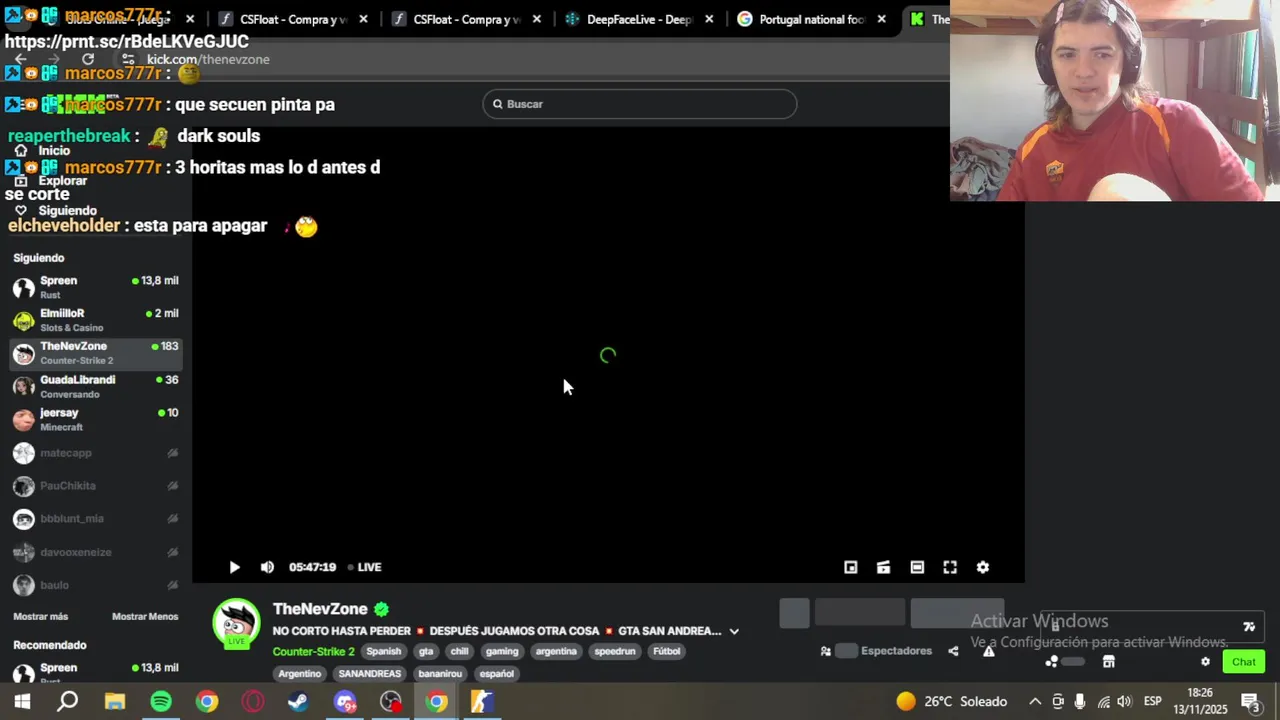Share the stream via share icon
1280x720 pixels.
tap(953, 651)
